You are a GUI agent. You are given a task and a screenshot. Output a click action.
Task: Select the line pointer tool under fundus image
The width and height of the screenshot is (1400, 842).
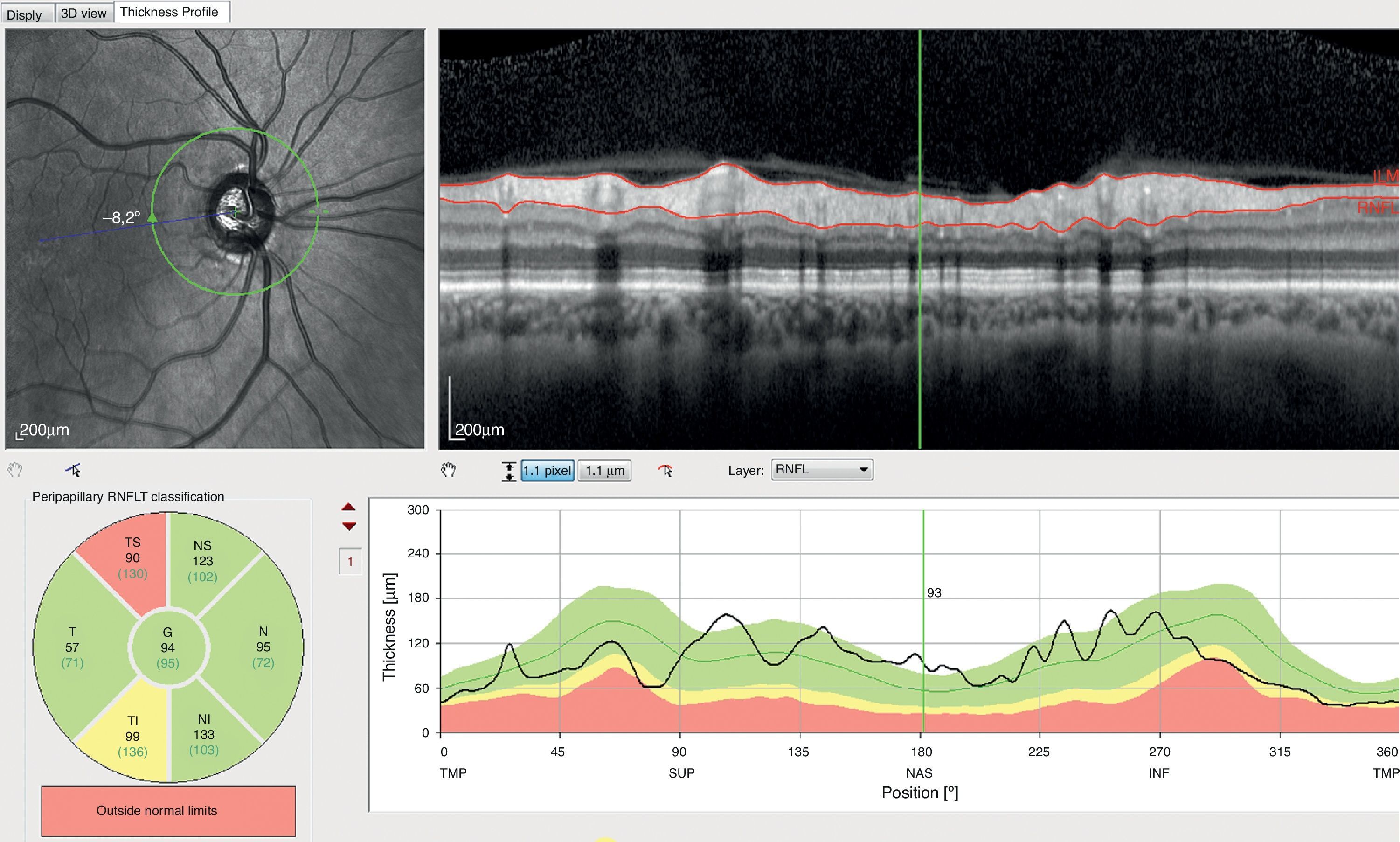(x=73, y=470)
